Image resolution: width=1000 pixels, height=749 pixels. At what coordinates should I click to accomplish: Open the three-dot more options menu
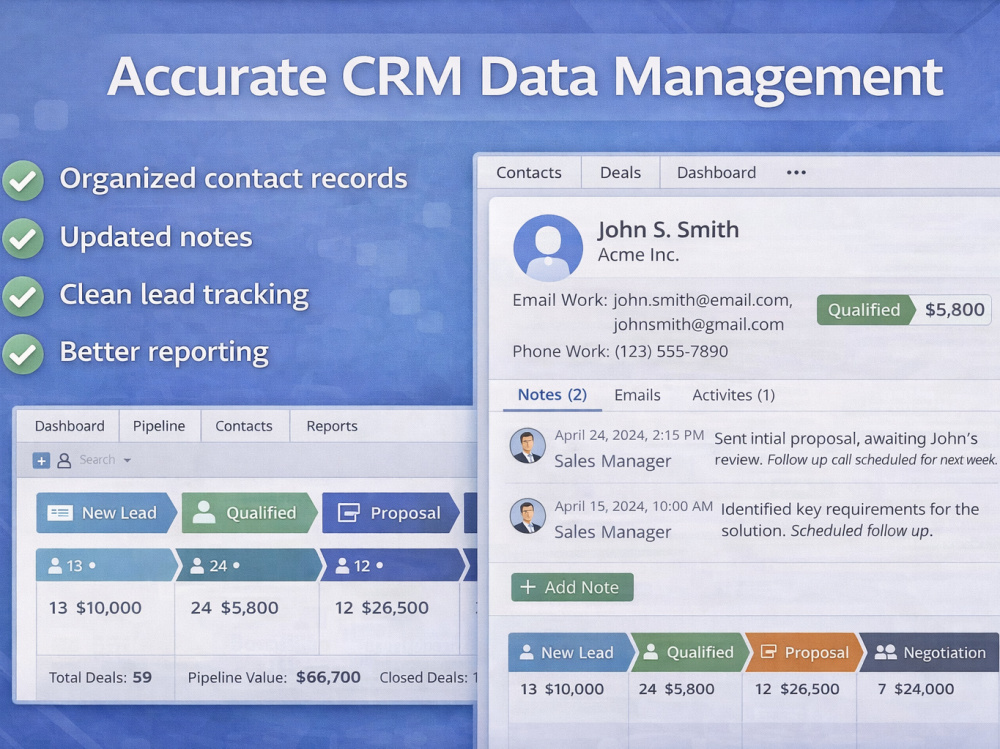(796, 172)
